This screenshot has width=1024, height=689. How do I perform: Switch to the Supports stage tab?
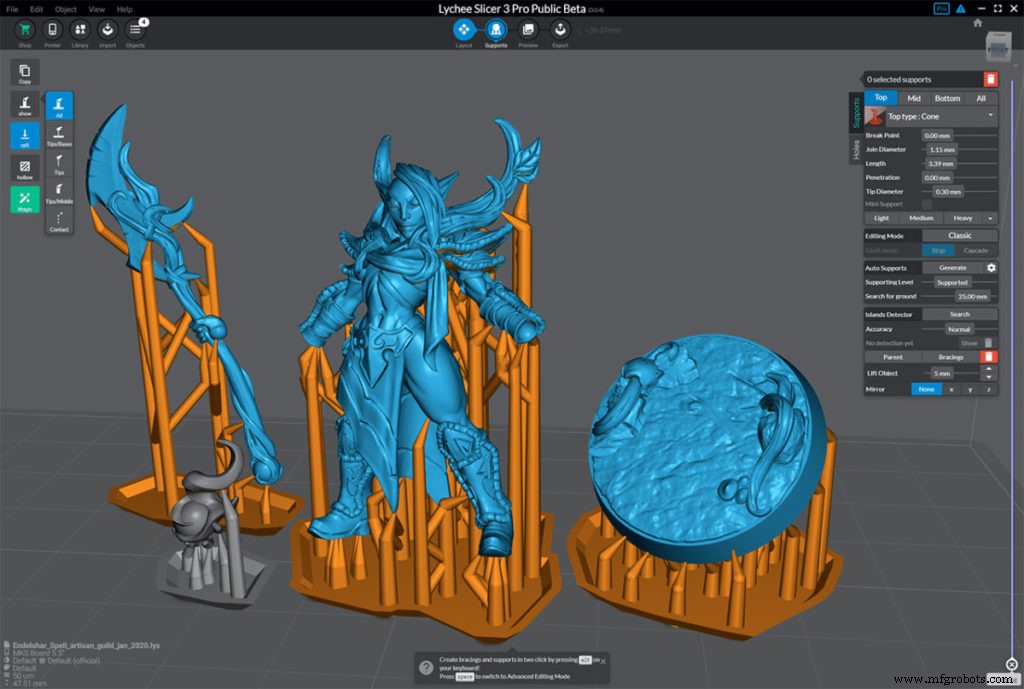click(x=496, y=31)
